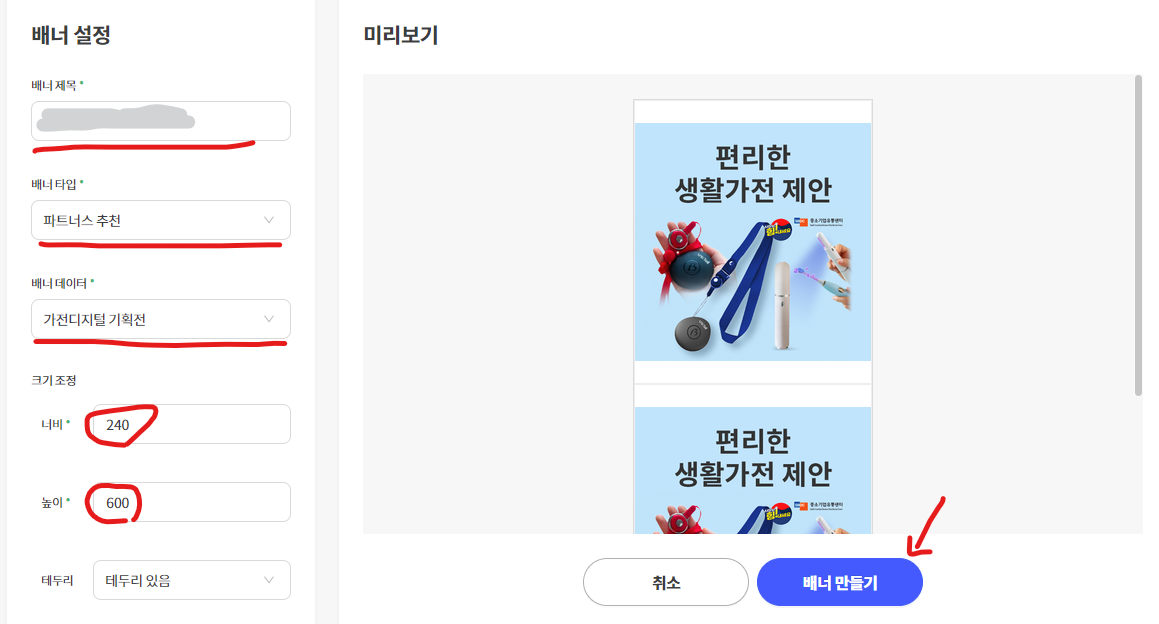Select the 너비 width field showing 240
Image resolution: width=1159 pixels, height=624 pixels.
[x=188, y=423]
